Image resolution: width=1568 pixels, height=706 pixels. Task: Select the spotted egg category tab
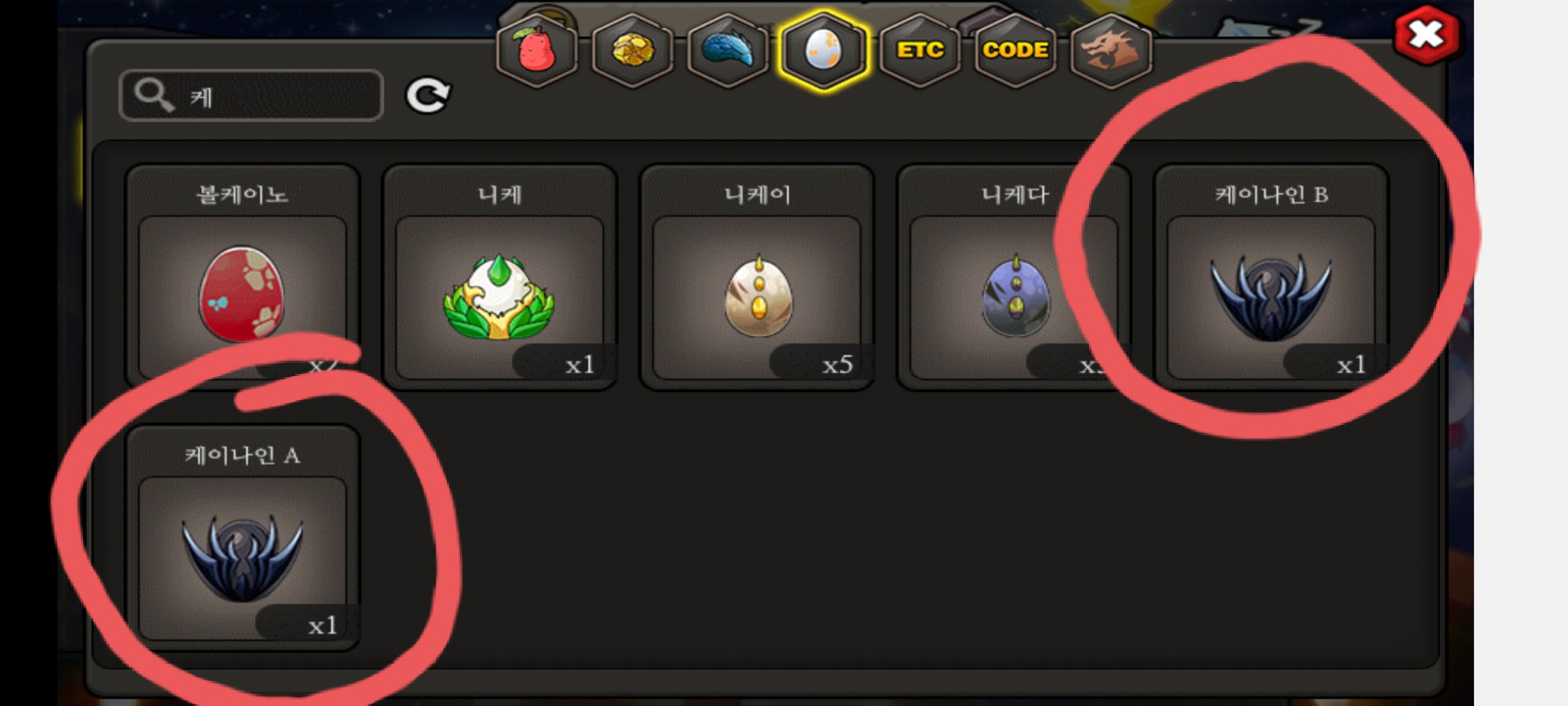click(x=824, y=50)
